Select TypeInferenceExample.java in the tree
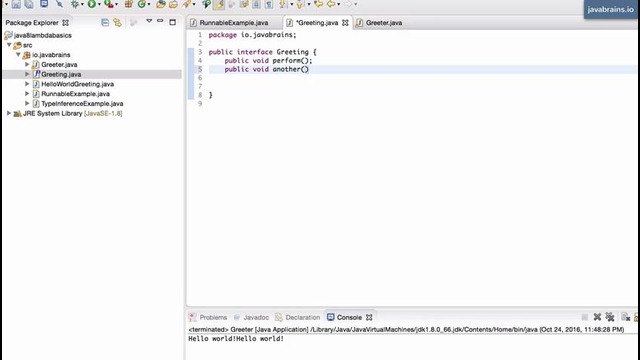 82,104
